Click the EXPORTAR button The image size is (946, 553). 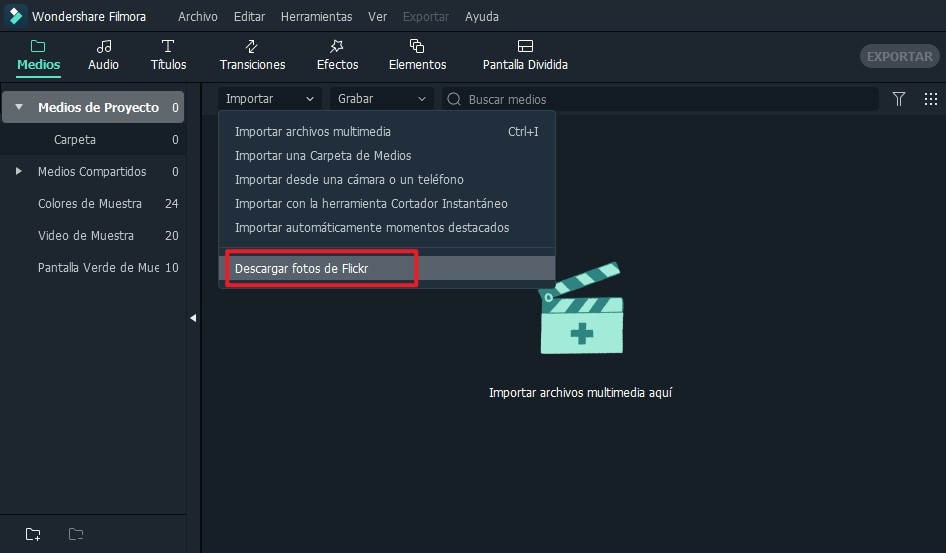click(x=900, y=56)
